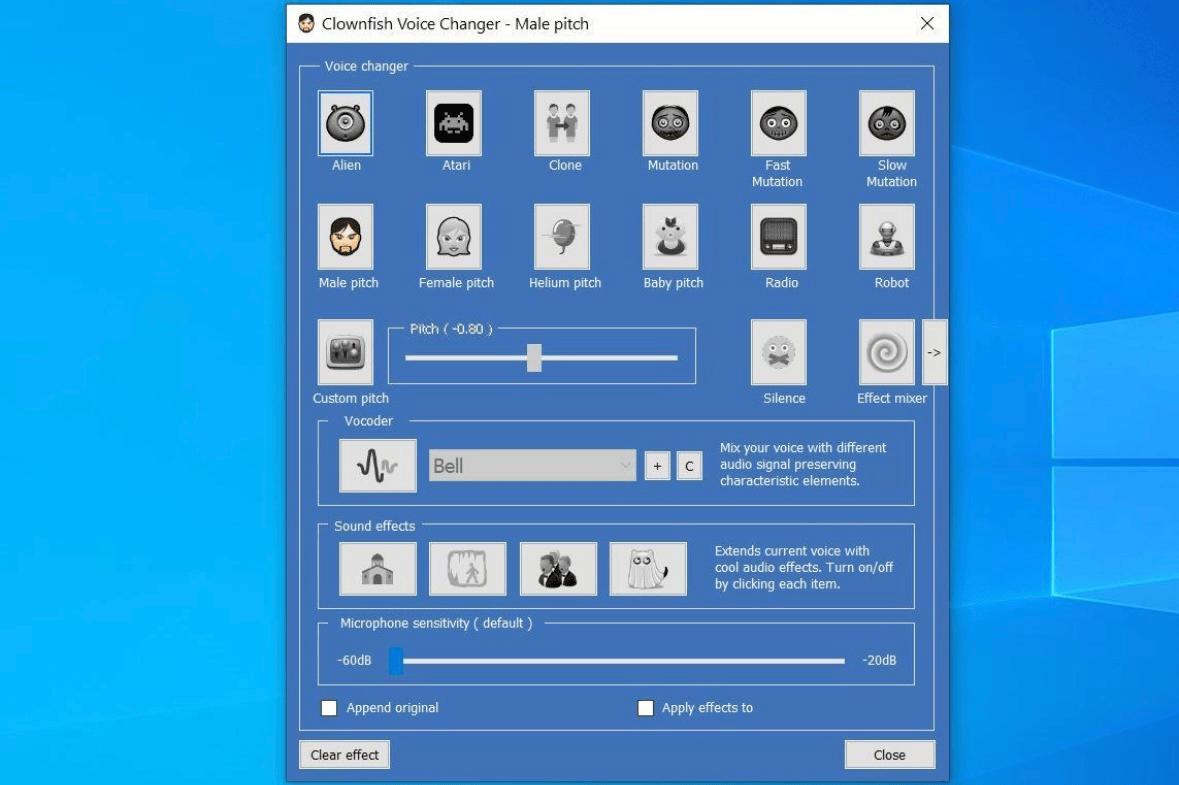
Task: Close the Clownfish window with X
Action: pos(927,23)
